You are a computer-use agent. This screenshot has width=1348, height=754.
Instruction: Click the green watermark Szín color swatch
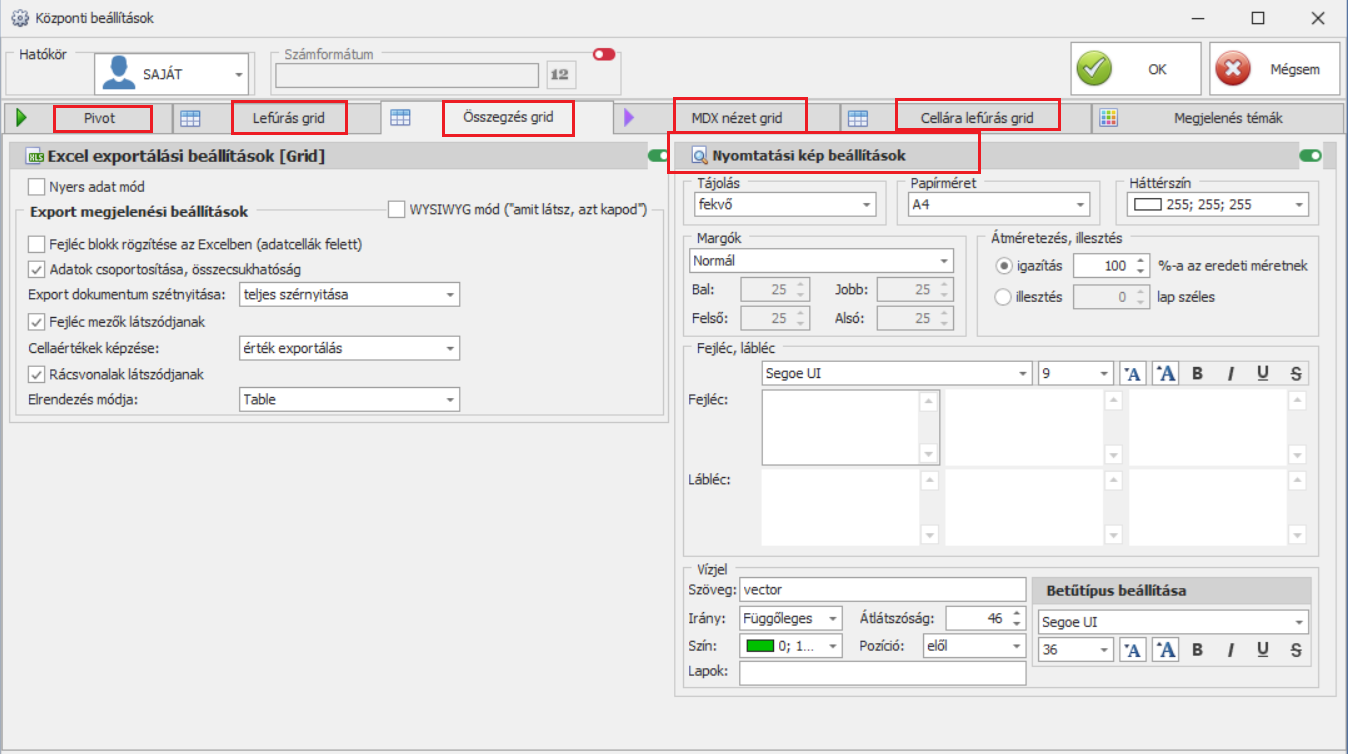(761, 646)
